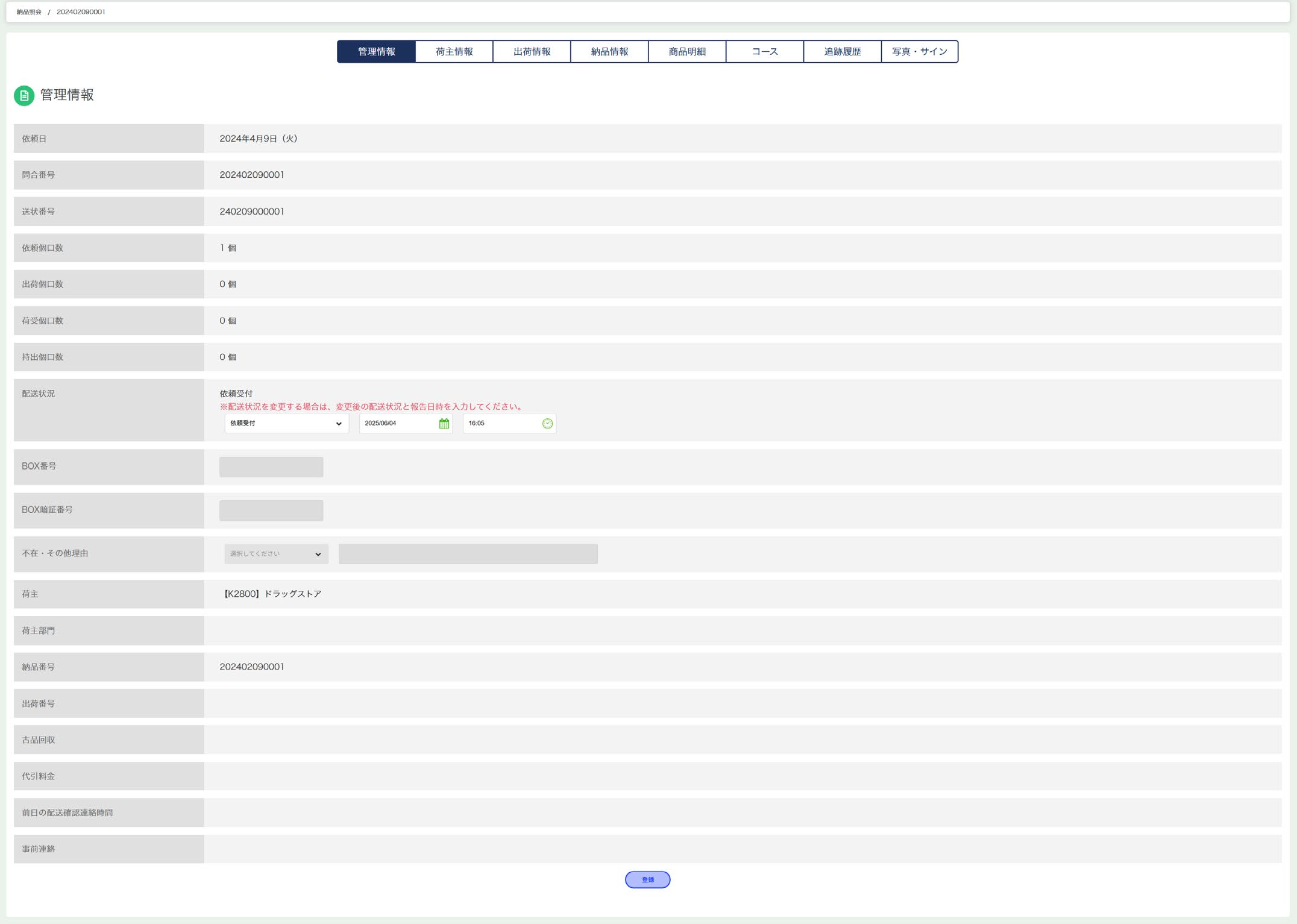The height and width of the screenshot is (924, 1297).
Task: Click the 依頼個口数 value 1 個
Action: tap(228, 248)
